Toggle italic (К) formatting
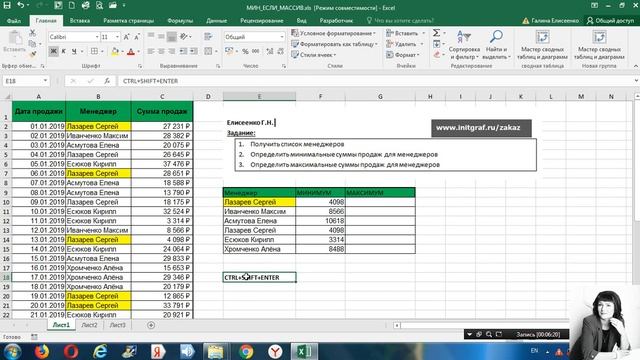This screenshot has width=640, height=360. tap(64, 51)
